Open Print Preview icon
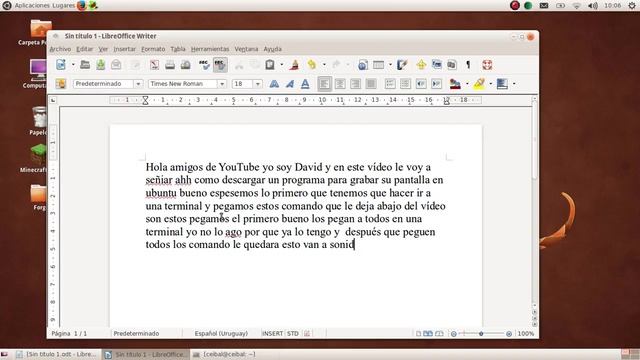The height and width of the screenshot is (360, 640). tap(185, 64)
